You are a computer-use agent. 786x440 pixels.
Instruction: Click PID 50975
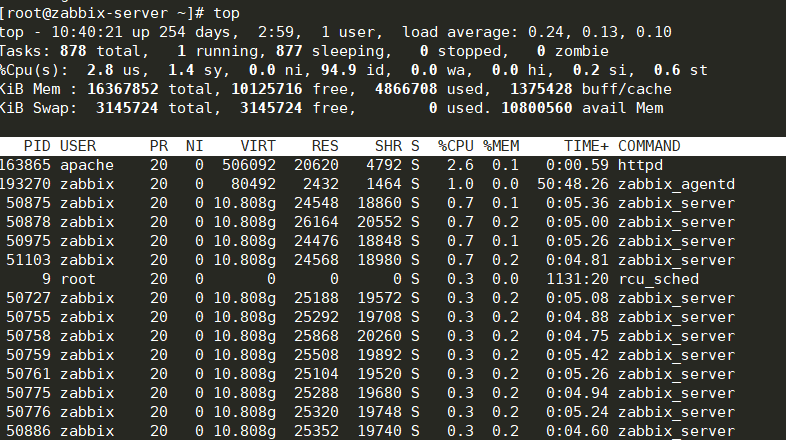click(29, 242)
